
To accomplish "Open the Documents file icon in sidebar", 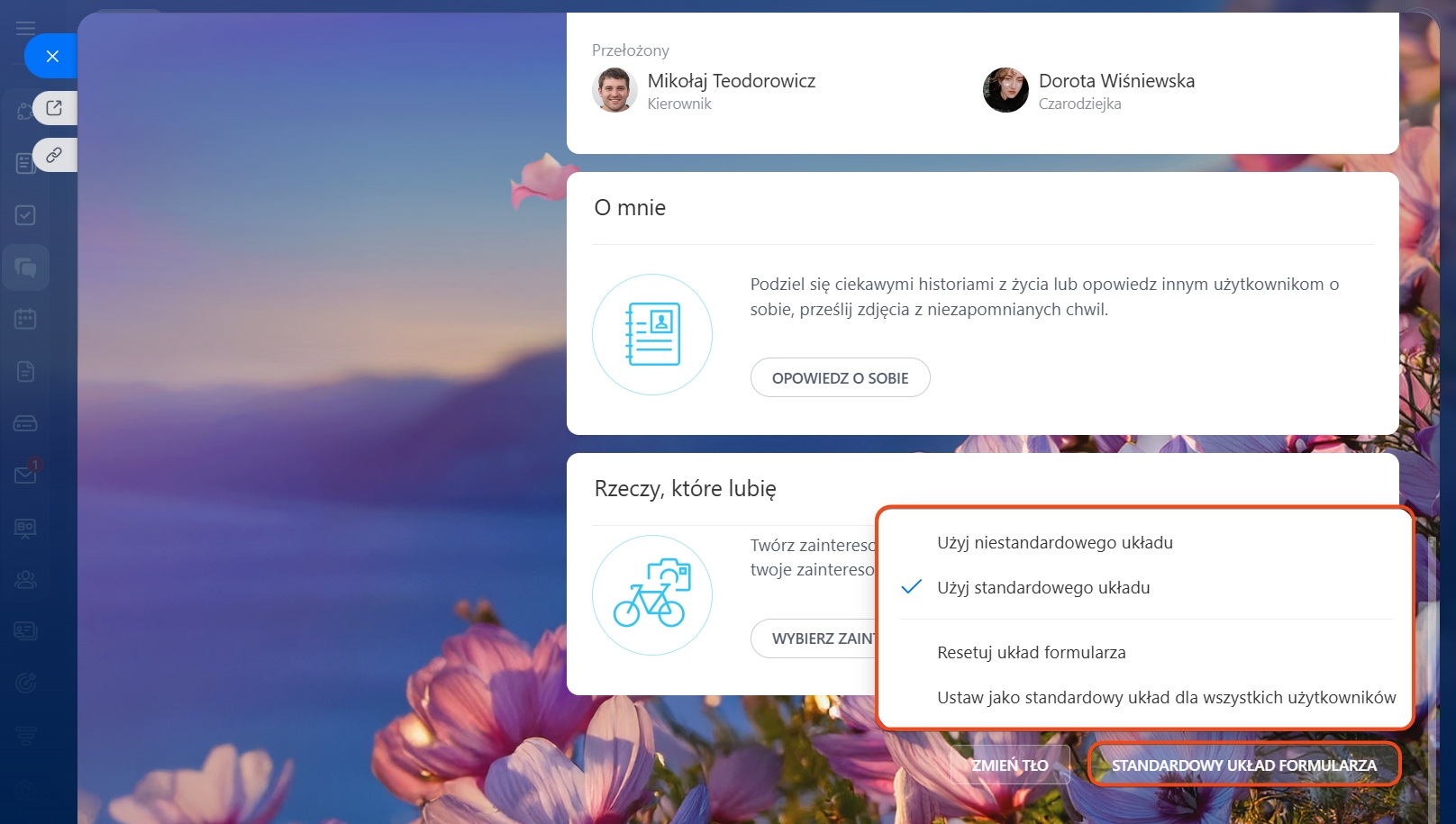I will click(25, 371).
